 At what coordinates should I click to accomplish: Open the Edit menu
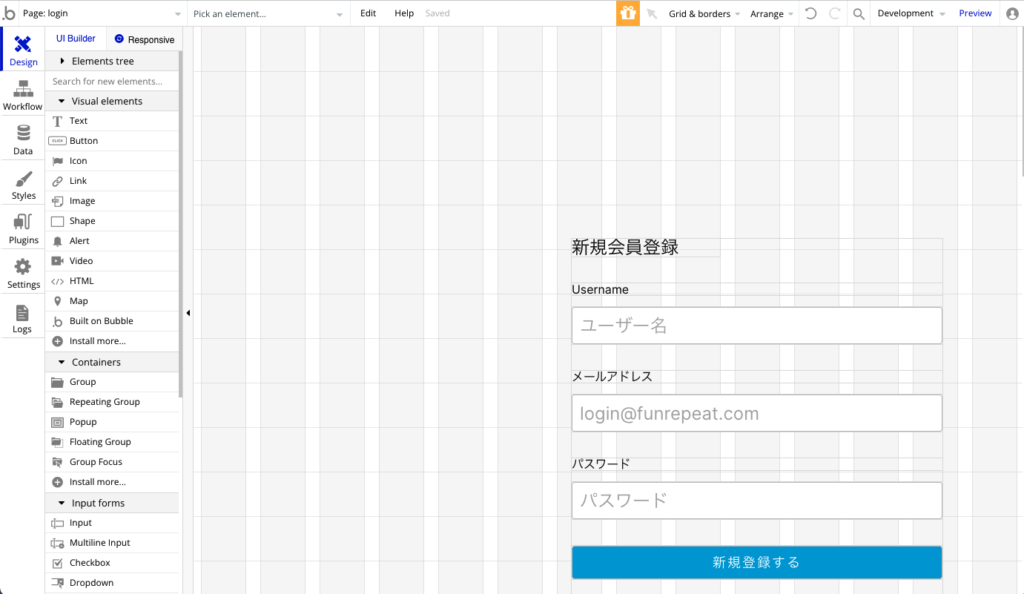368,13
